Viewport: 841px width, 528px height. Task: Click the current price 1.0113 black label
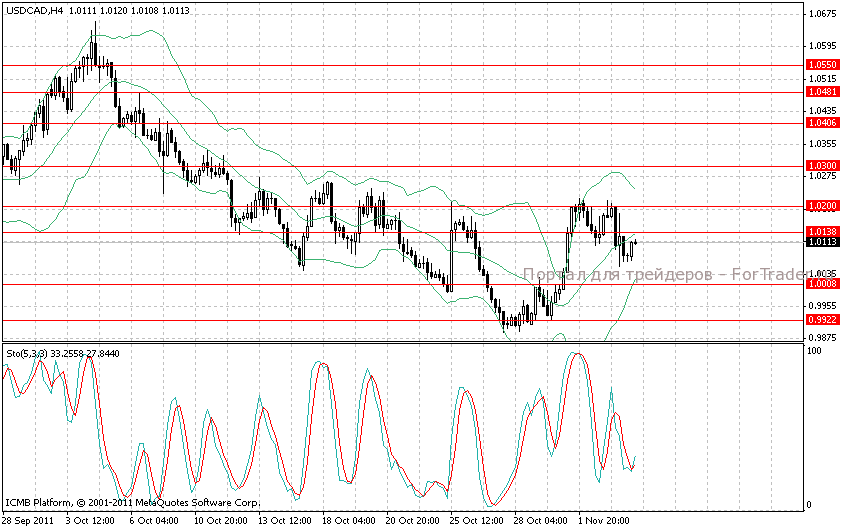822,241
